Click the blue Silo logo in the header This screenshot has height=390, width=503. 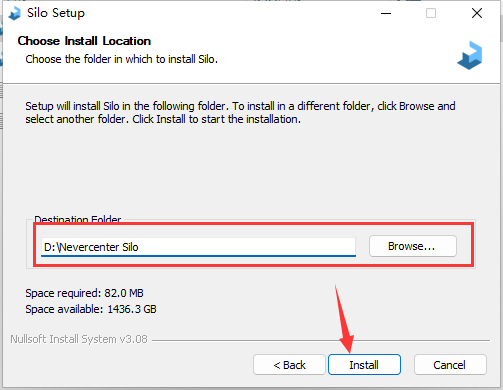[470, 55]
